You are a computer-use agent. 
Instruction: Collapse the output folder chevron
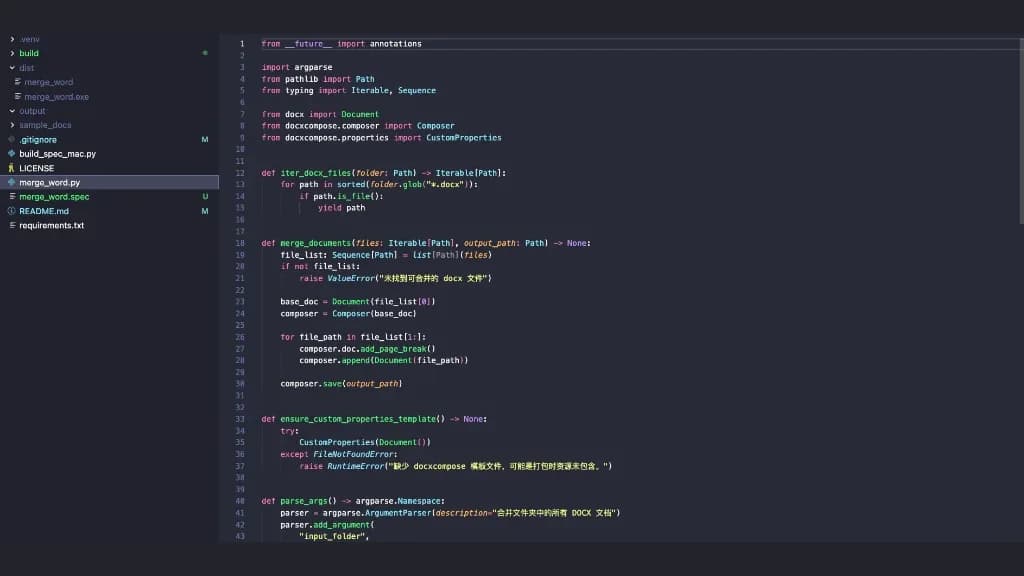12,111
